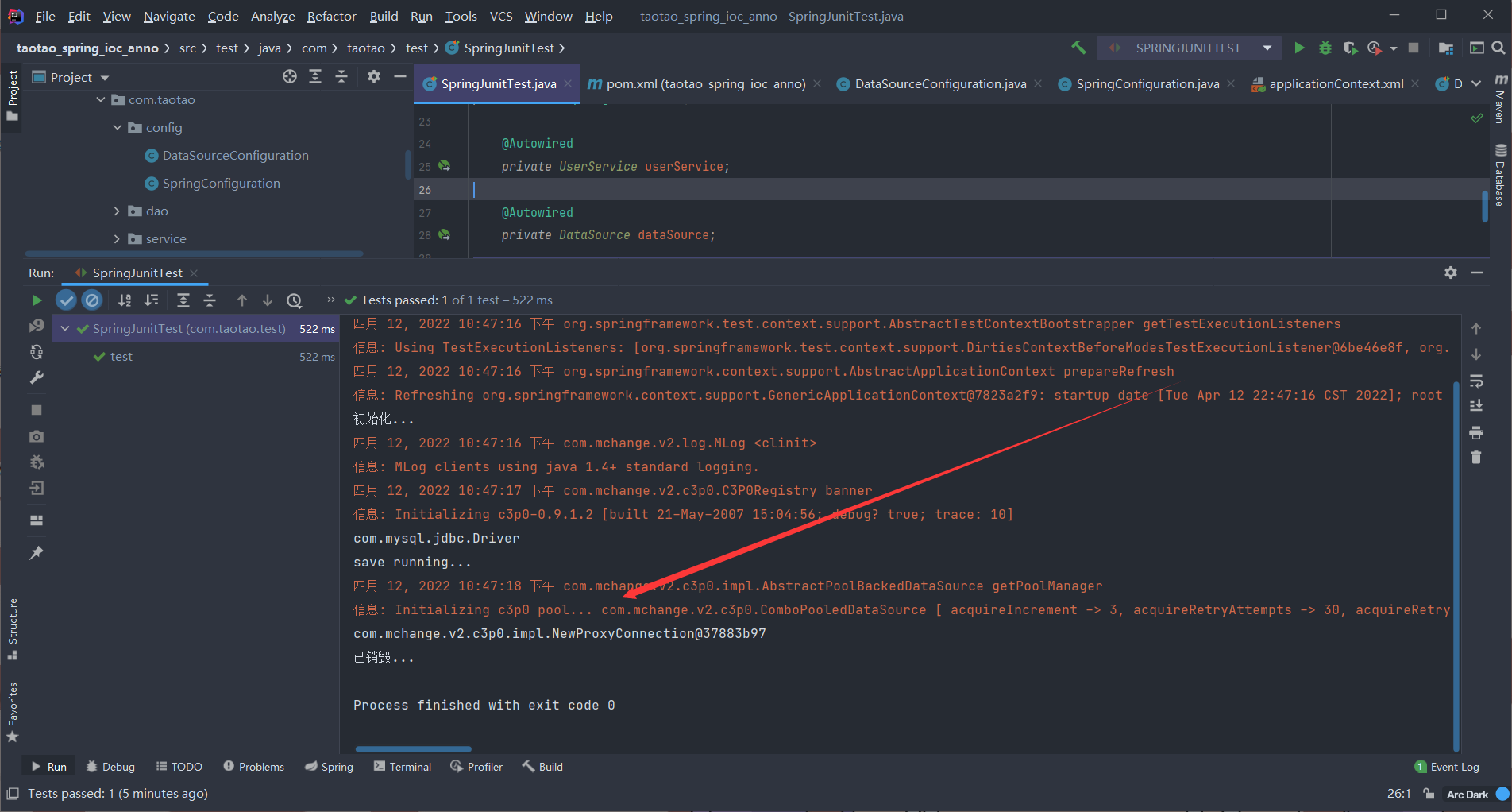Screen dimensions: 1512x812
Task: Click the Arc Dark theme indicator
Action: (1468, 794)
